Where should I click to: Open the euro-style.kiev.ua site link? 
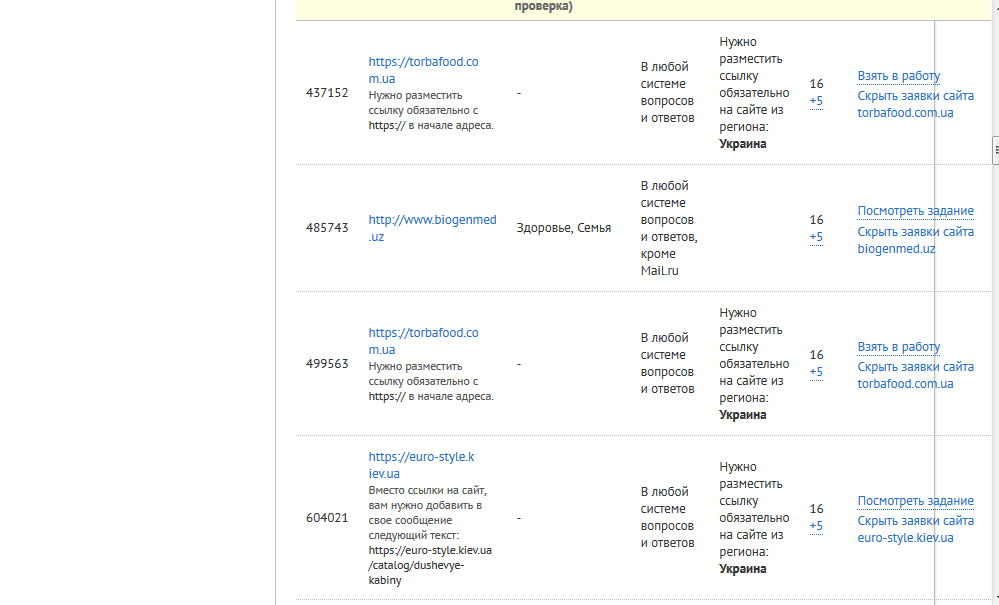coord(421,465)
